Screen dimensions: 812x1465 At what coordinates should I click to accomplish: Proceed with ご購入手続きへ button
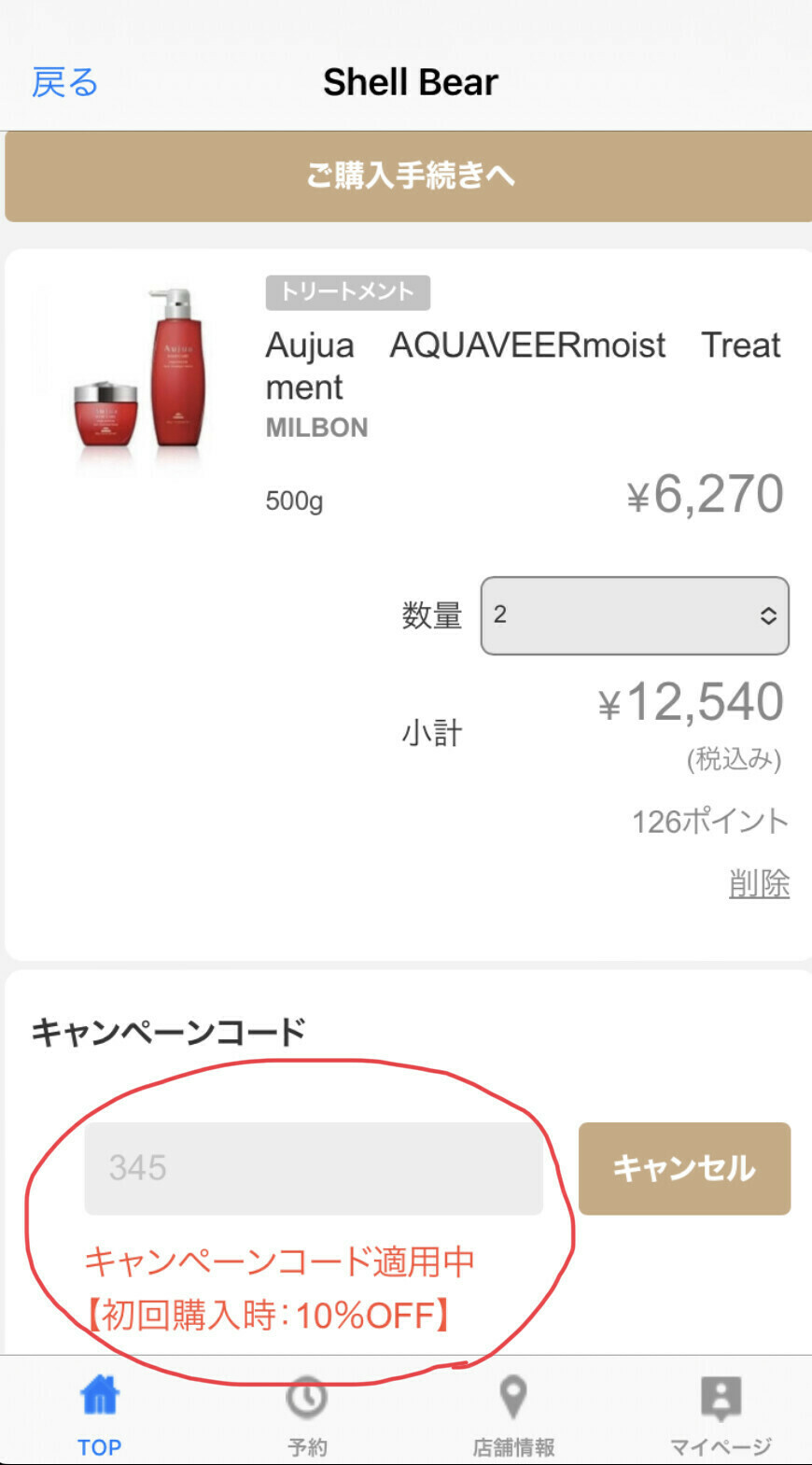[x=408, y=176]
